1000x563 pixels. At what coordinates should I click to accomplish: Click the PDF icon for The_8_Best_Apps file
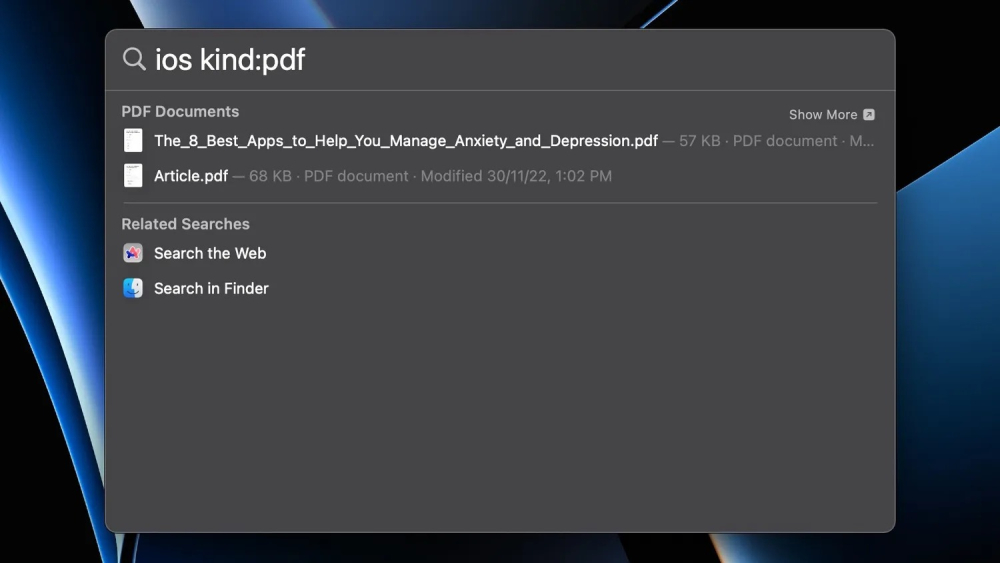(x=133, y=141)
